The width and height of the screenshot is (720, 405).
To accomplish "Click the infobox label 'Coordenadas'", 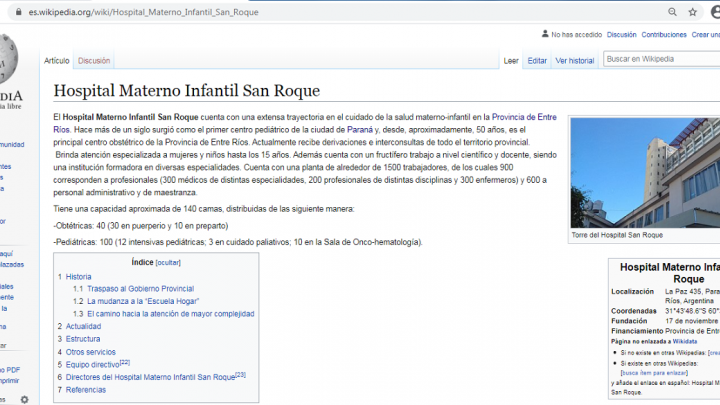I will click(x=634, y=311).
